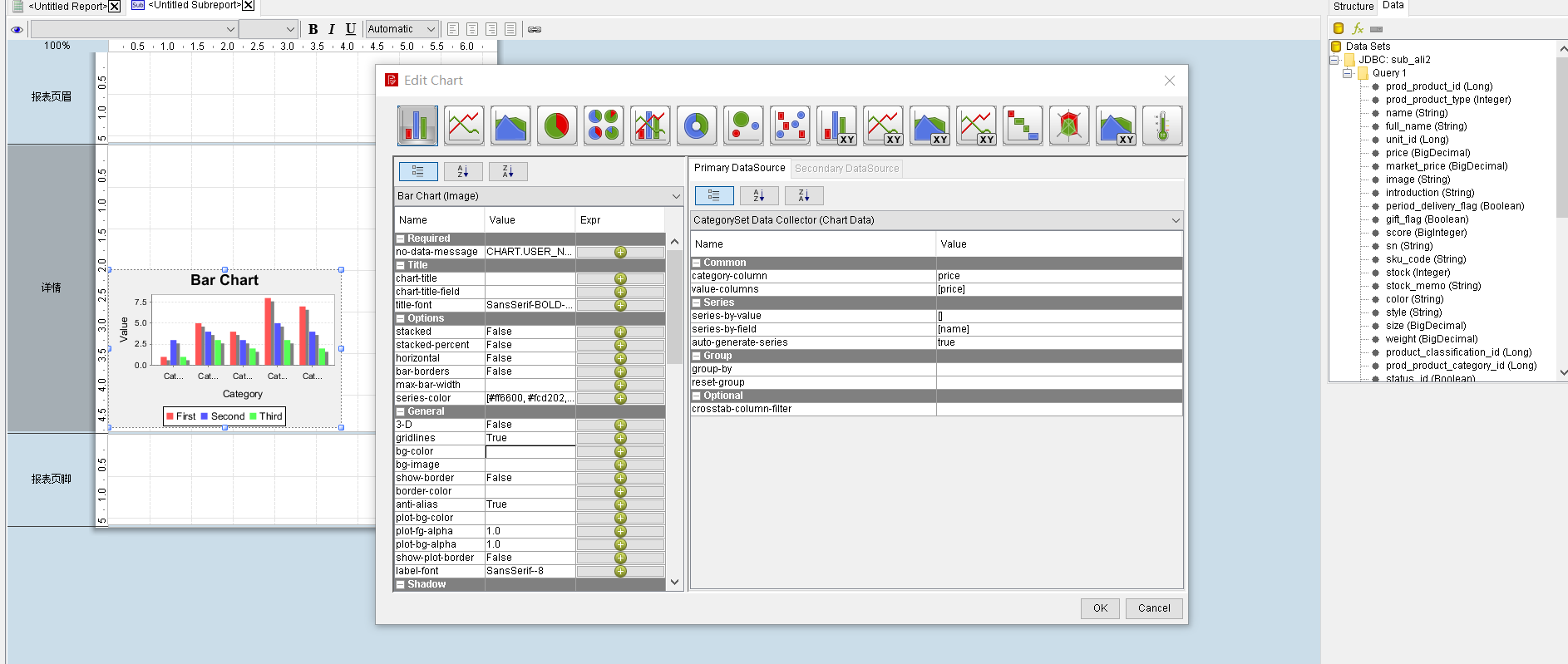
Task: Select the XY Area chart type
Action: click(929, 125)
